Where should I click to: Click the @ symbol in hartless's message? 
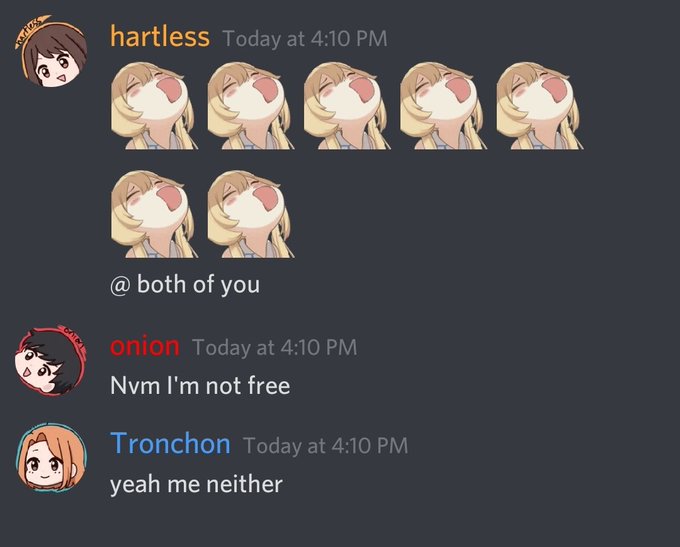pos(119,286)
